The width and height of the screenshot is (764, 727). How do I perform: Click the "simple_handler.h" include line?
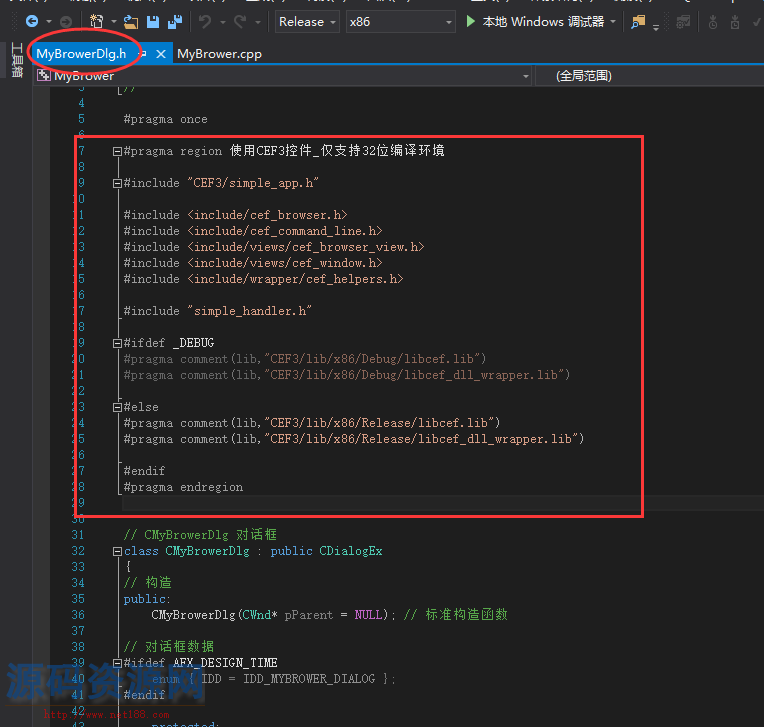(218, 311)
